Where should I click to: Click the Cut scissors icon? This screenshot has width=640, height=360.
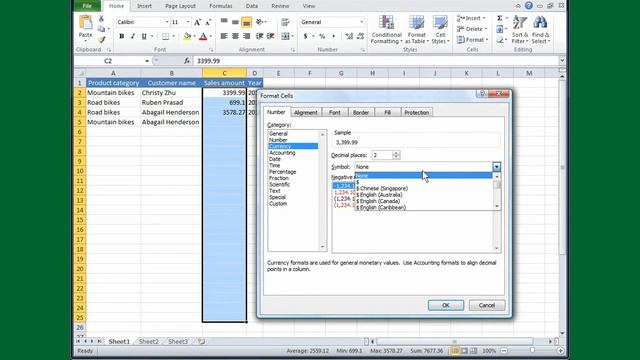pyautogui.click(x=101, y=19)
